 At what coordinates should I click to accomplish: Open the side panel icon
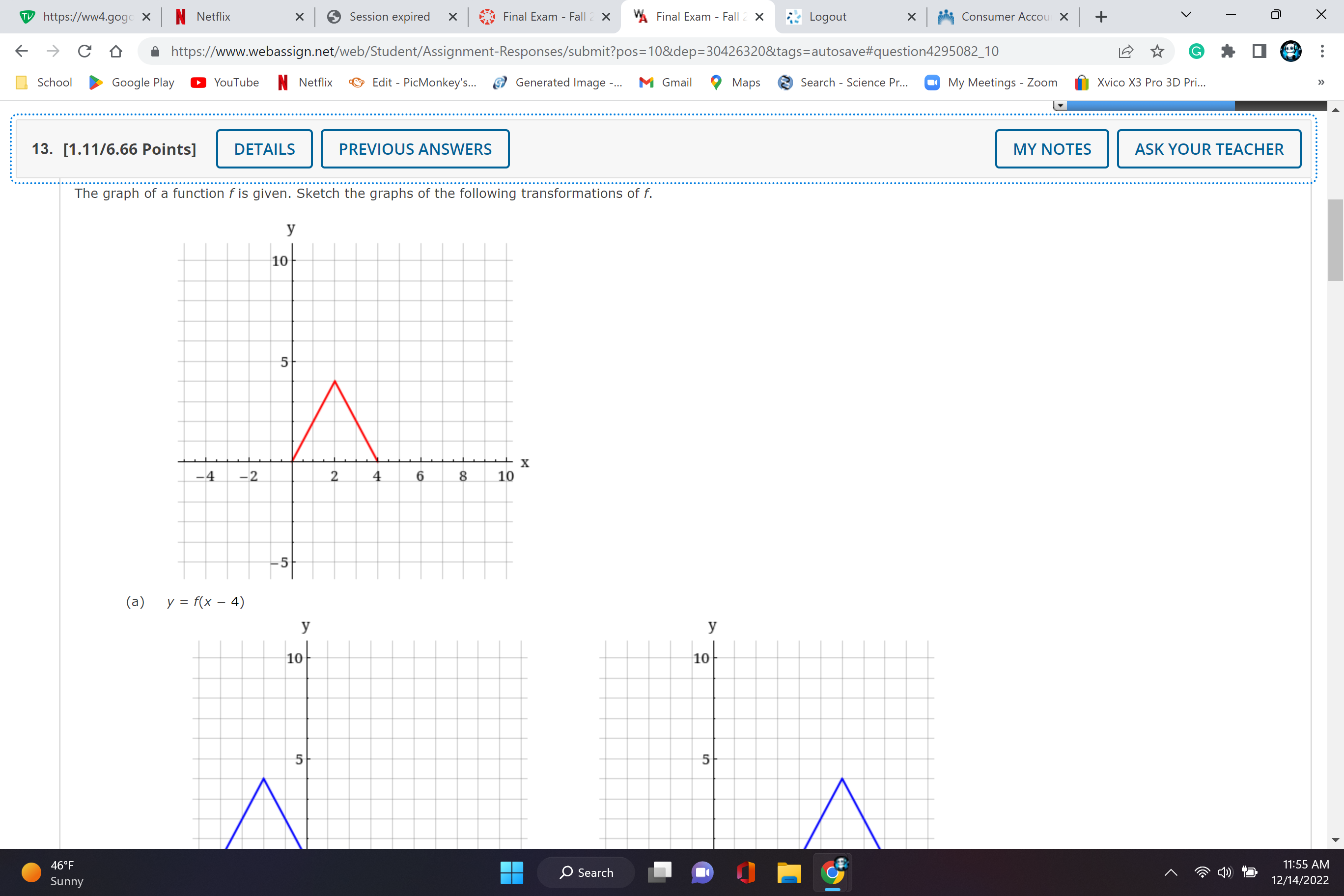click(1259, 52)
